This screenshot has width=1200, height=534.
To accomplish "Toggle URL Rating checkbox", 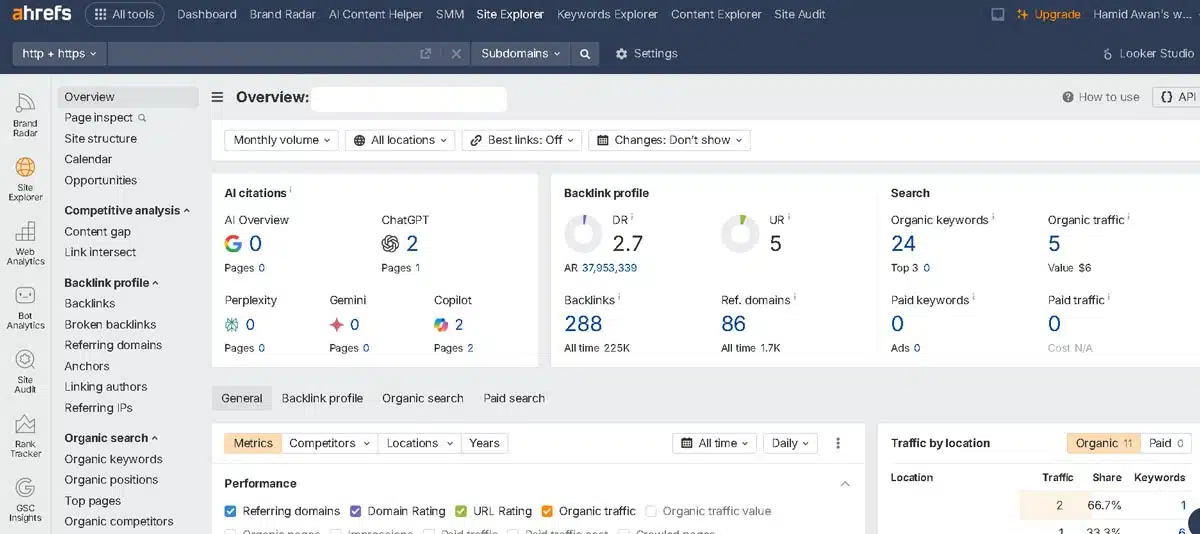I will [x=461, y=511].
